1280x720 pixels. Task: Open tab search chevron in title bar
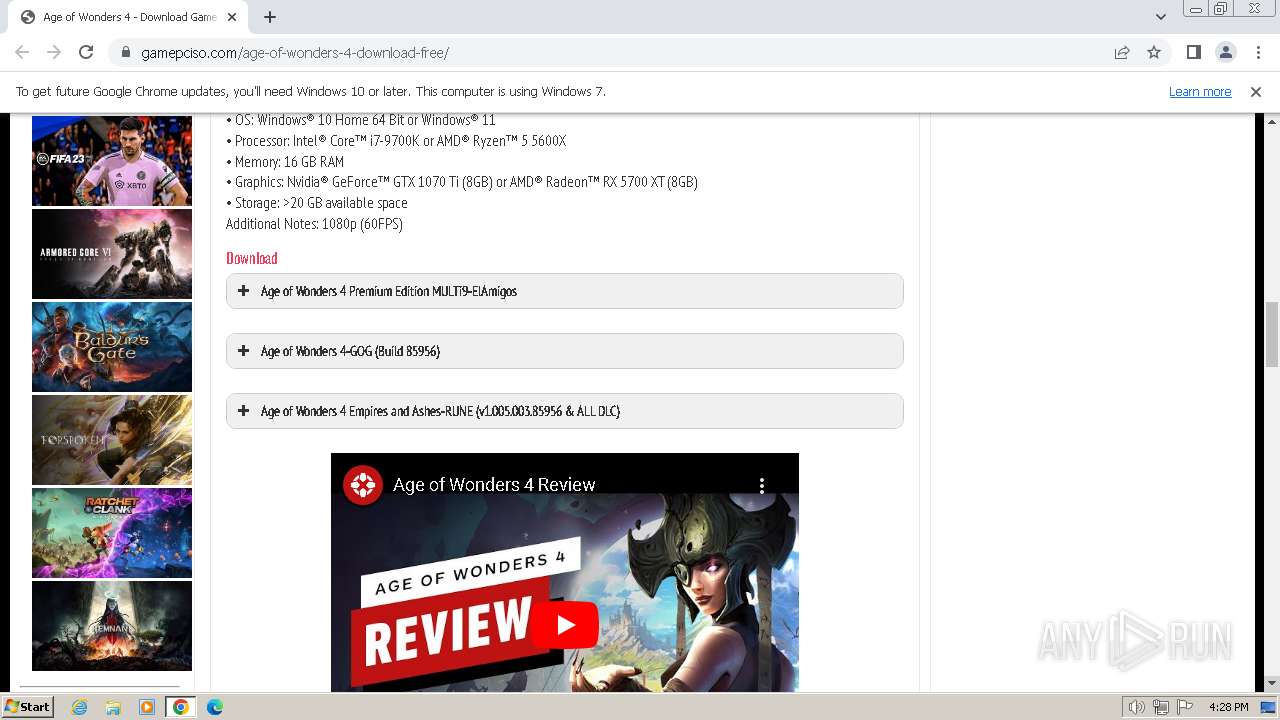coord(1160,17)
